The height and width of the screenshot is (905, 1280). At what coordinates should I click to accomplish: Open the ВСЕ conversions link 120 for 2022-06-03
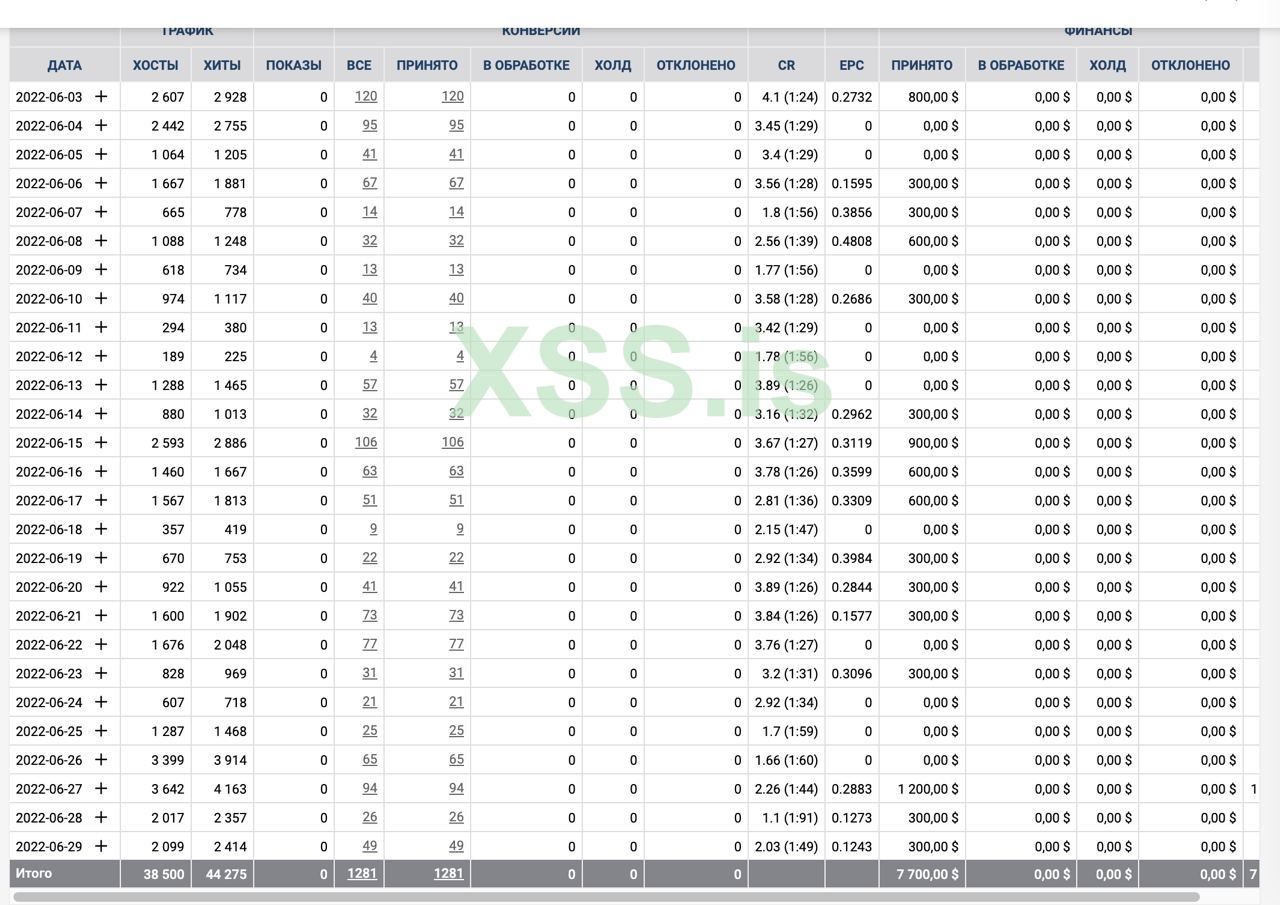point(366,96)
